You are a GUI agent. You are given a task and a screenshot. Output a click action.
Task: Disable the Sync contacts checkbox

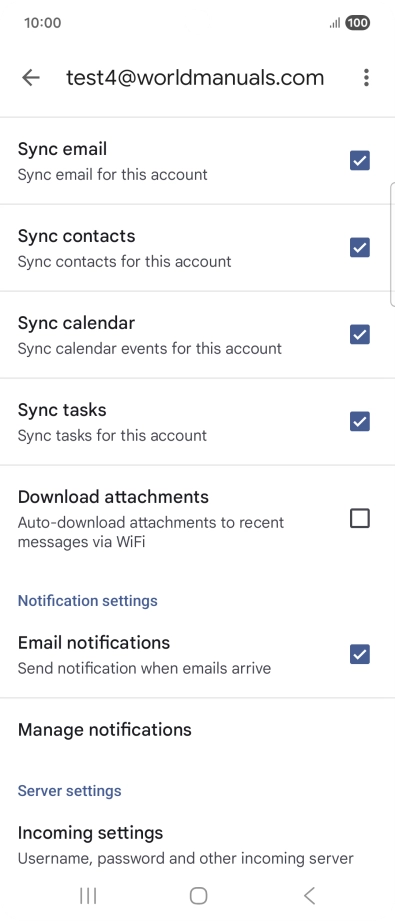360,247
